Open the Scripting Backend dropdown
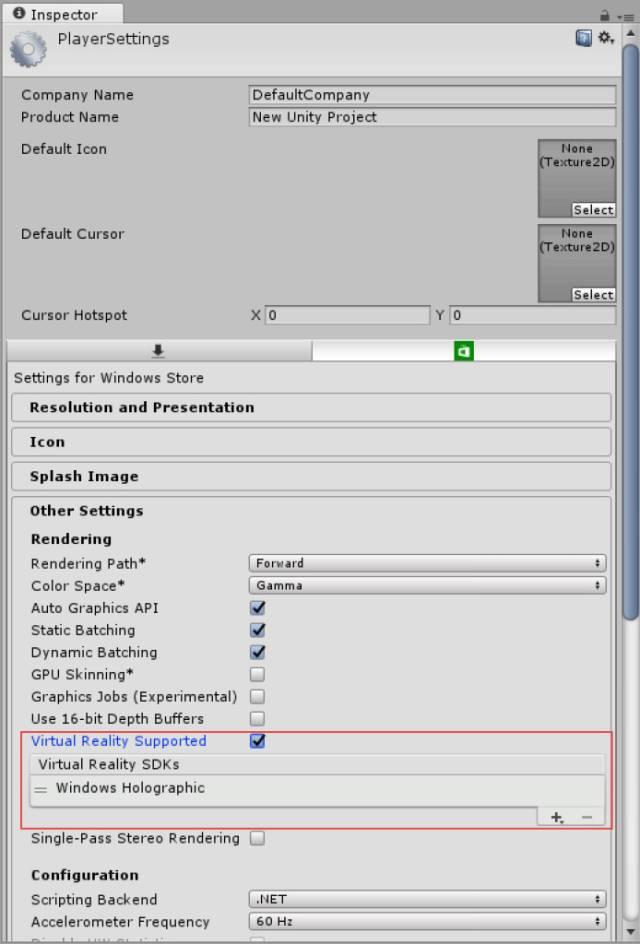Viewport: 640px width, 944px height. pyautogui.click(x=427, y=899)
